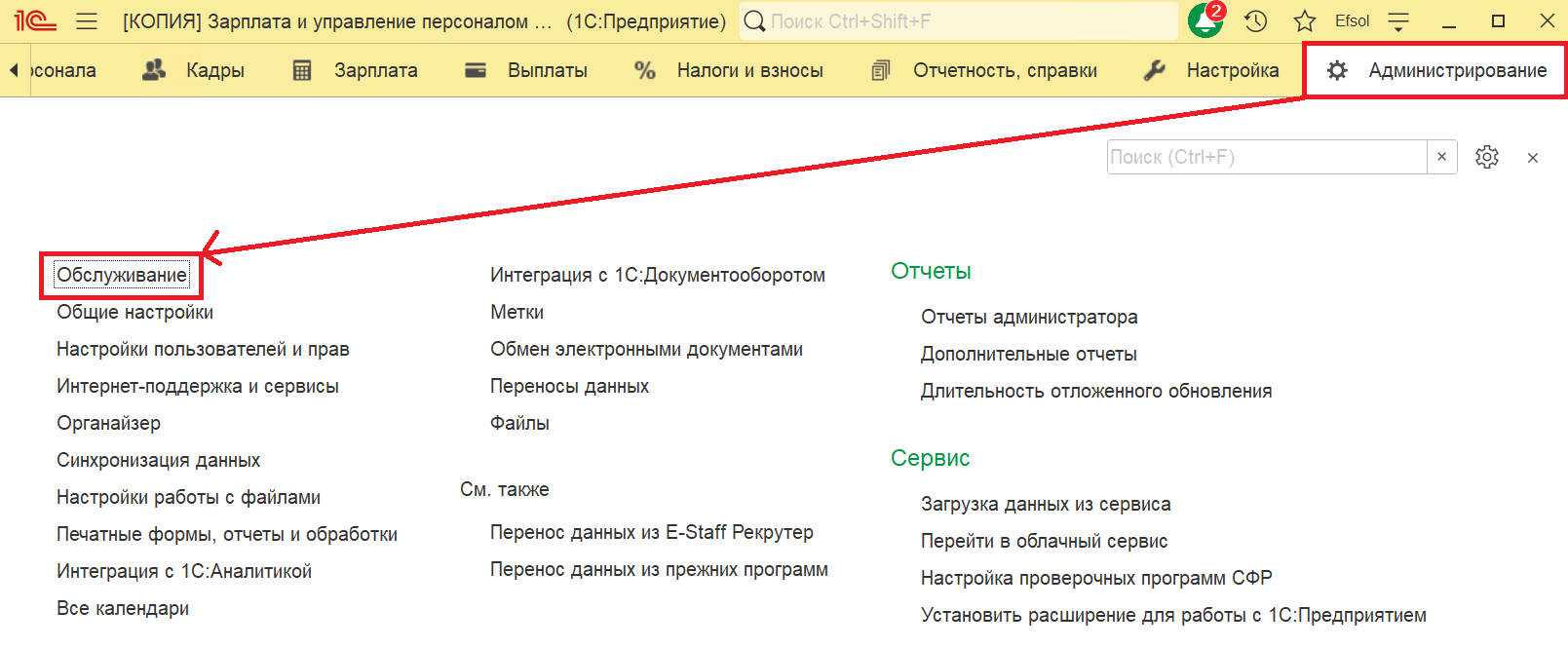Open Настройки пользователей и прав
The height and width of the screenshot is (648, 1568).
203,349
